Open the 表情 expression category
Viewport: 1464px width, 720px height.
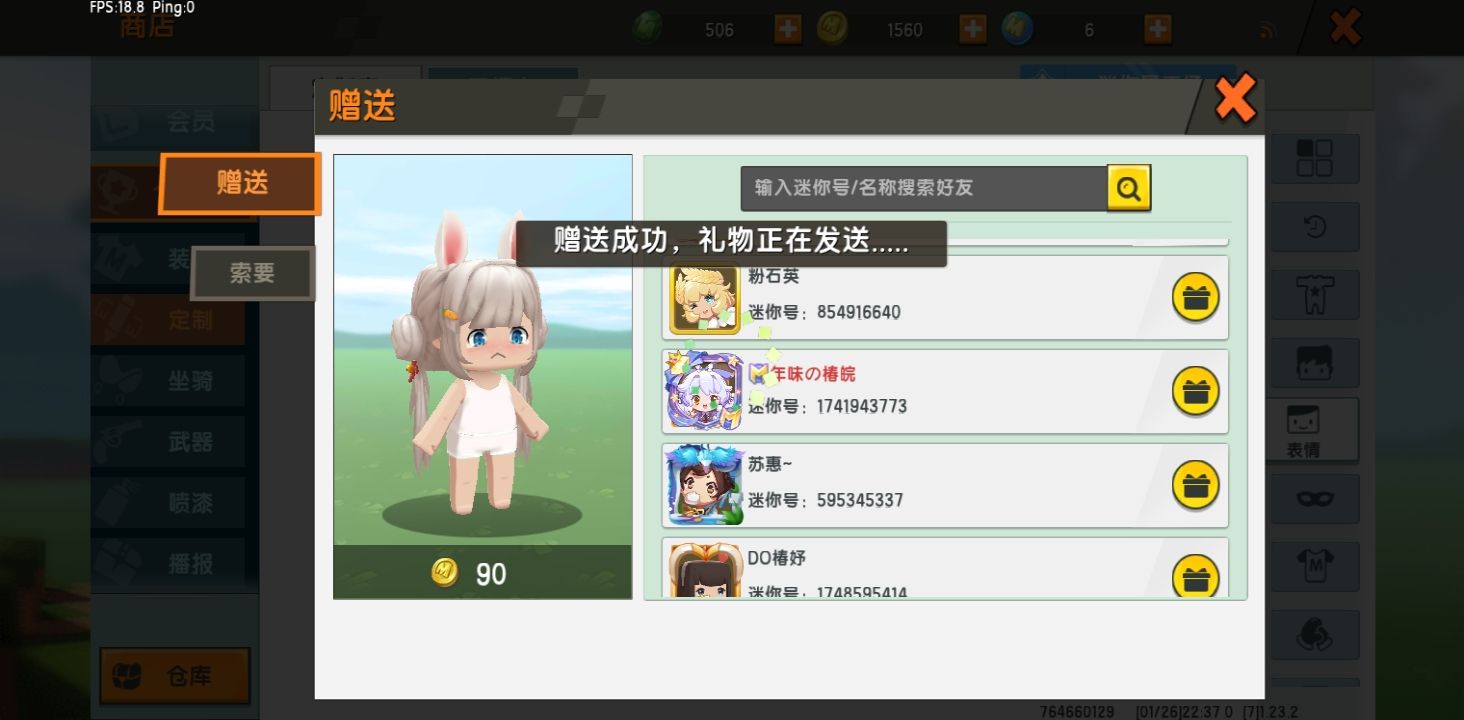click(1314, 430)
